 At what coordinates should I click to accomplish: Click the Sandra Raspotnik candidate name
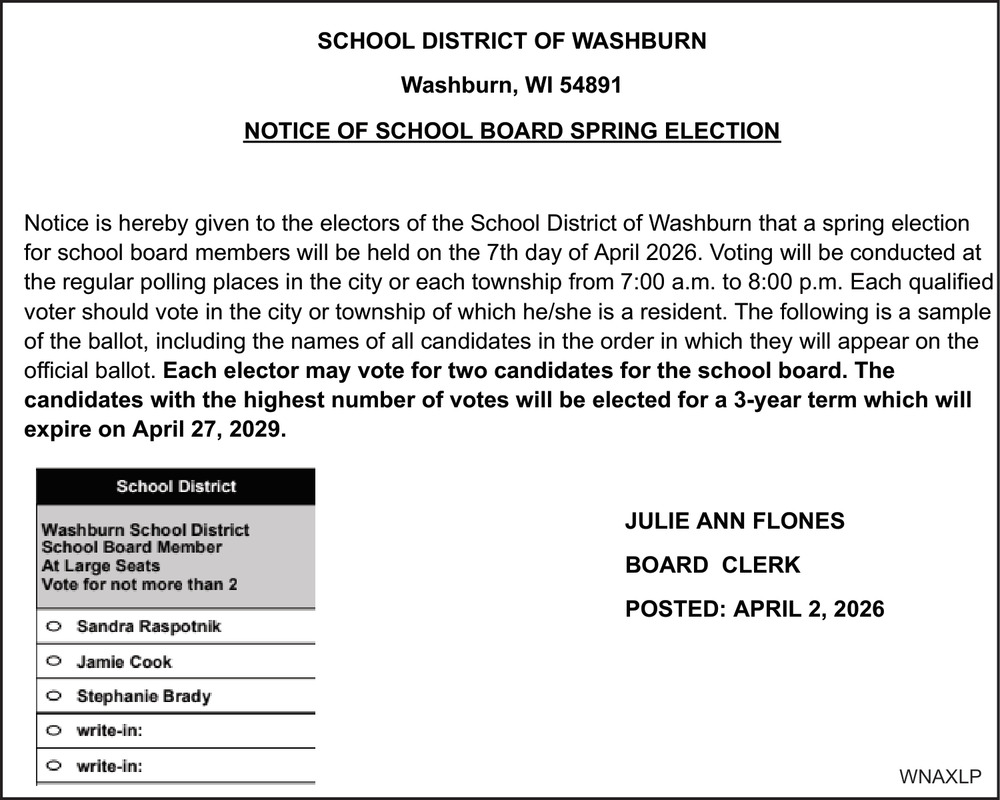tap(148, 627)
